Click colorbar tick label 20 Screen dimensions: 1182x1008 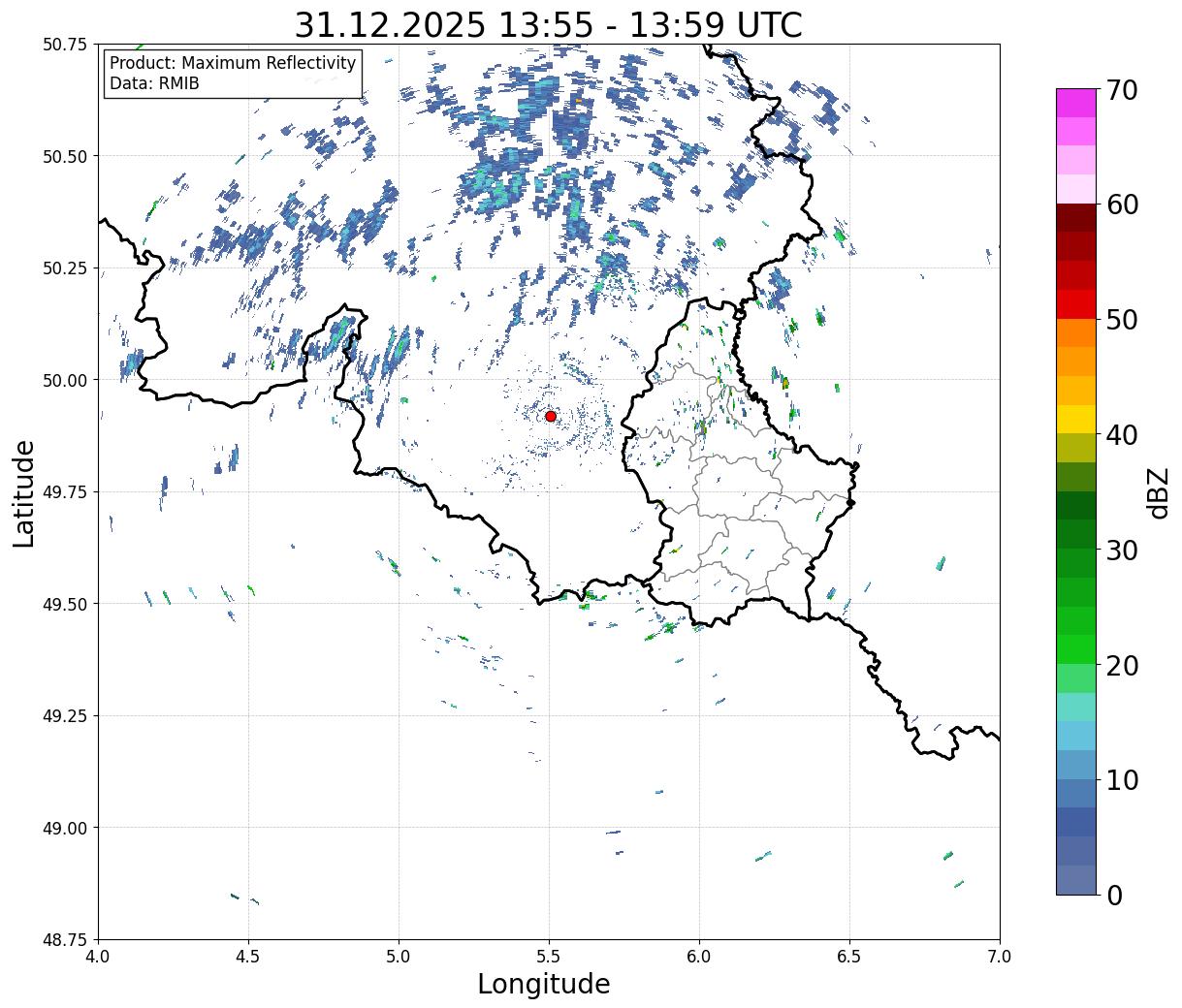pos(1122,666)
